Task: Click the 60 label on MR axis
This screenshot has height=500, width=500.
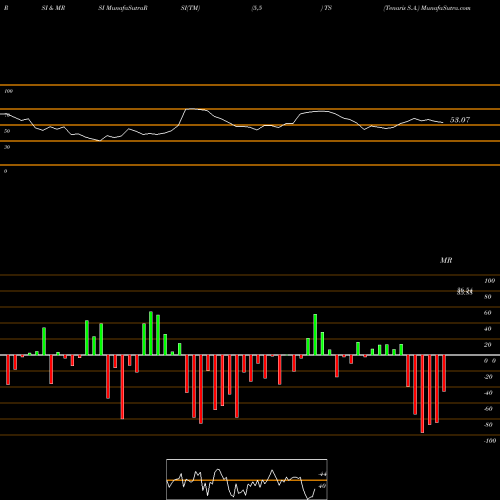Action: [x=487, y=313]
